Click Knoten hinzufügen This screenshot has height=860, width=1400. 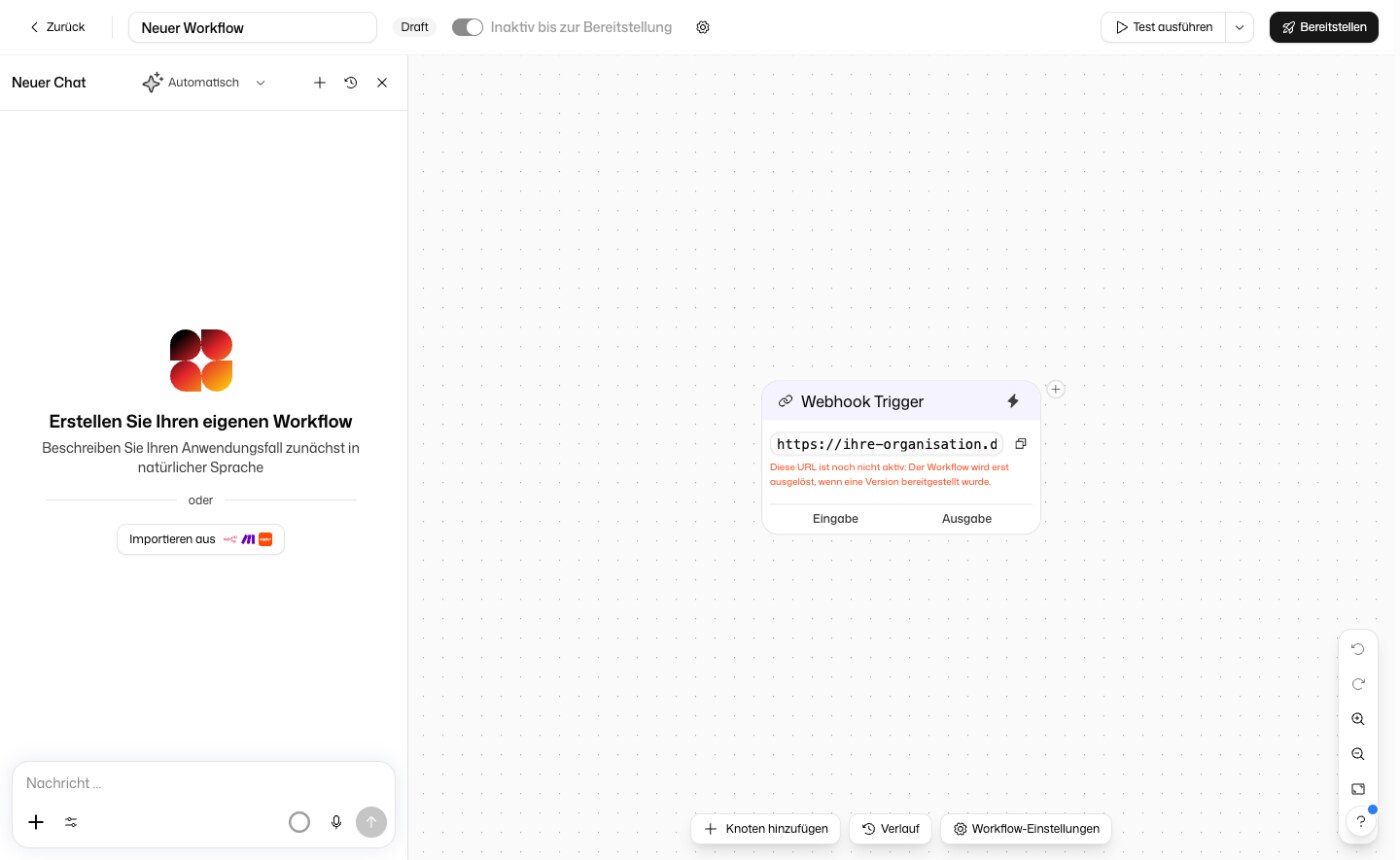766,829
